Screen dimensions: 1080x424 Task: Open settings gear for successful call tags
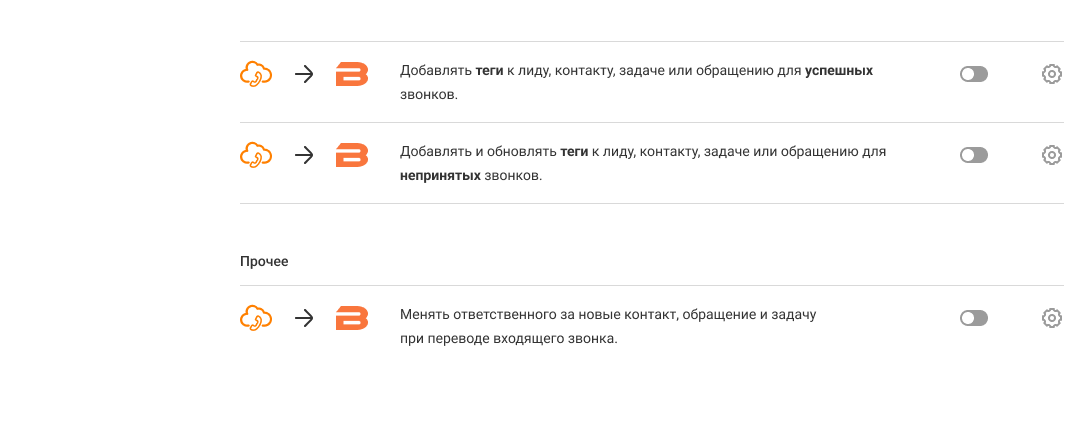[x=1051, y=74]
